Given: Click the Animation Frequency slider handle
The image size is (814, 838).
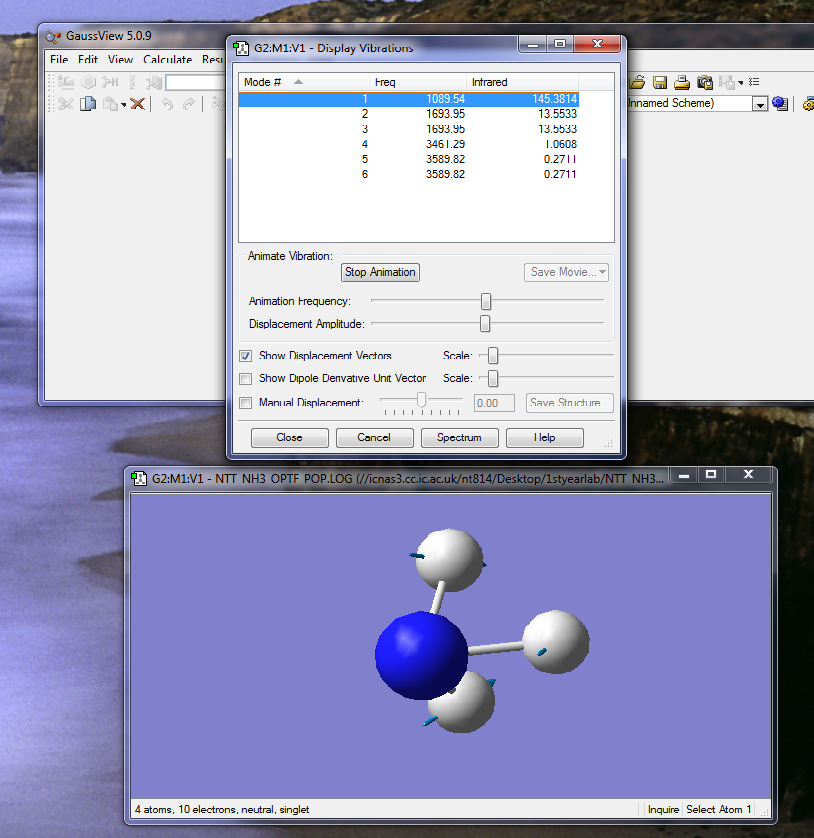Looking at the screenshot, I should tap(486, 301).
